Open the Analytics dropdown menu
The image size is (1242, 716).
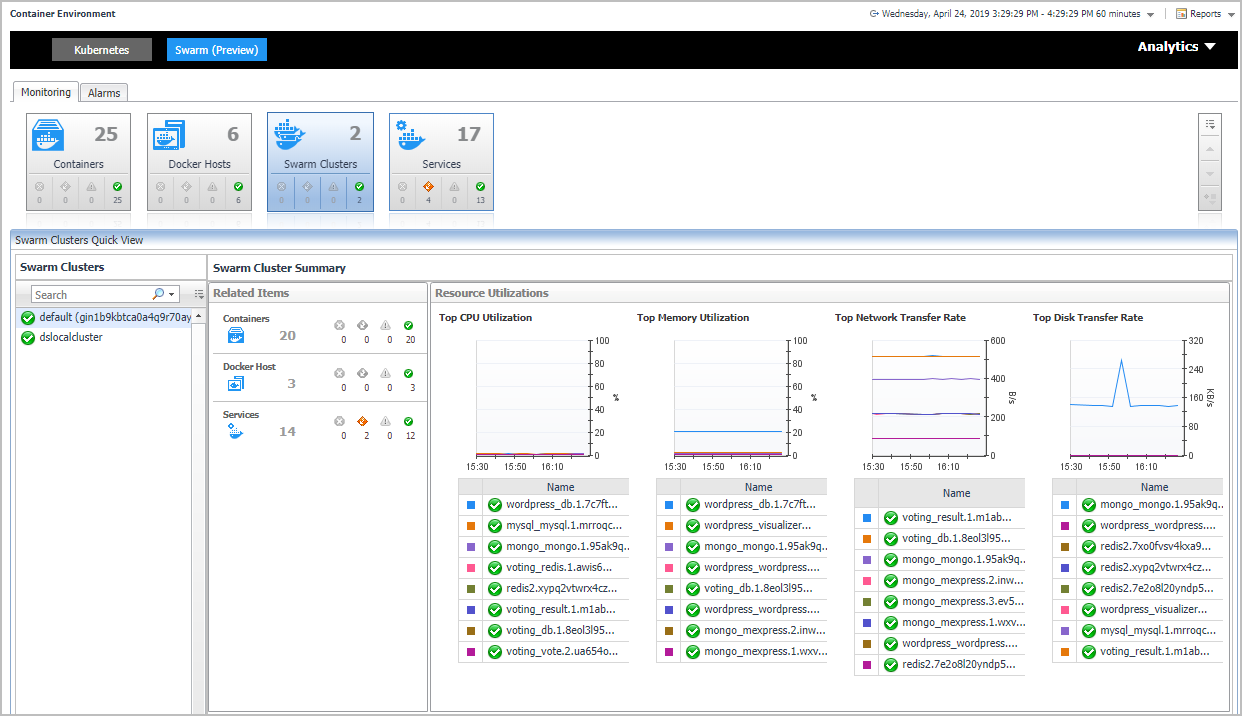1176,47
